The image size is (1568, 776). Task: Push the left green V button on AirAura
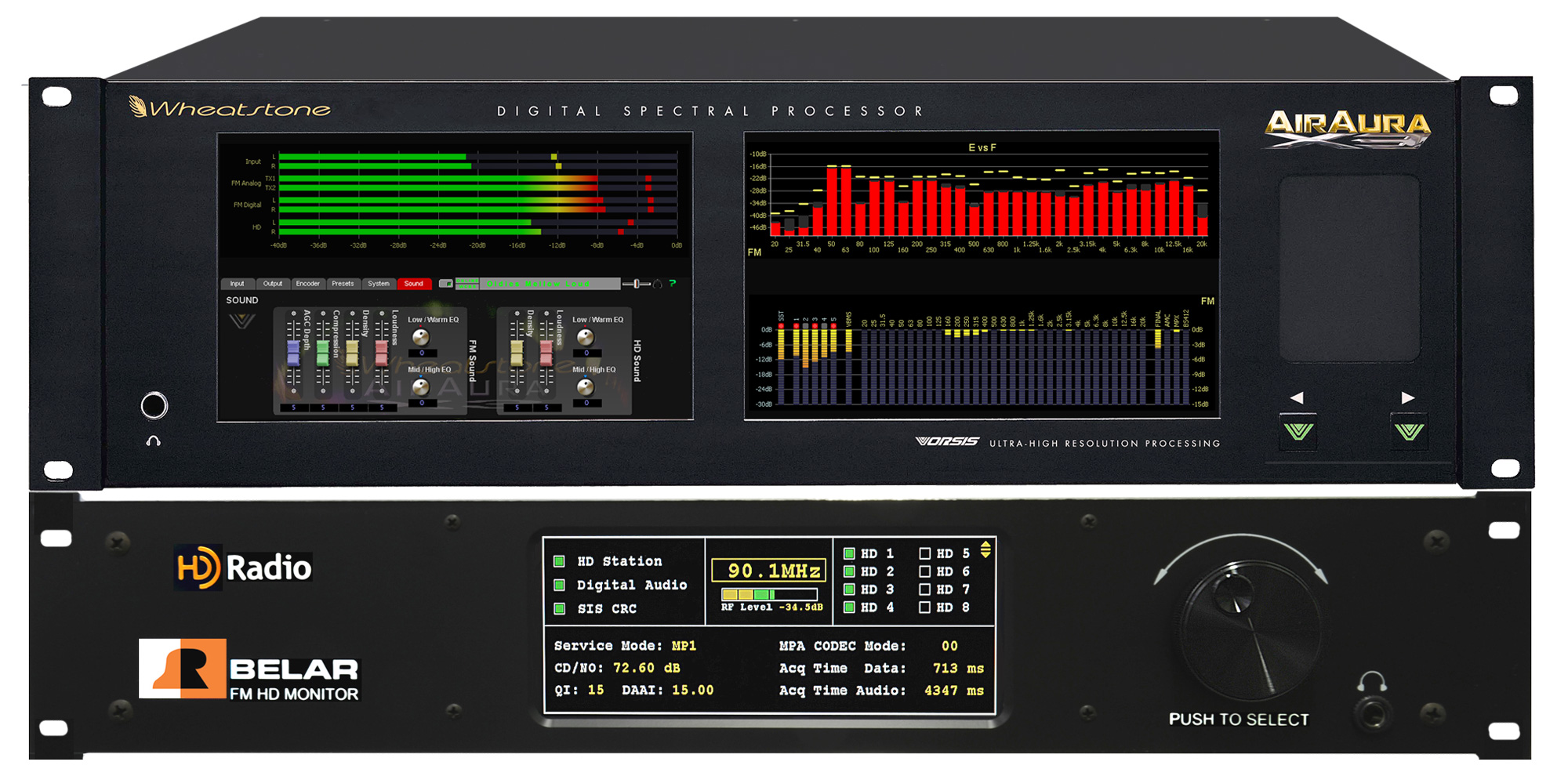click(1298, 431)
